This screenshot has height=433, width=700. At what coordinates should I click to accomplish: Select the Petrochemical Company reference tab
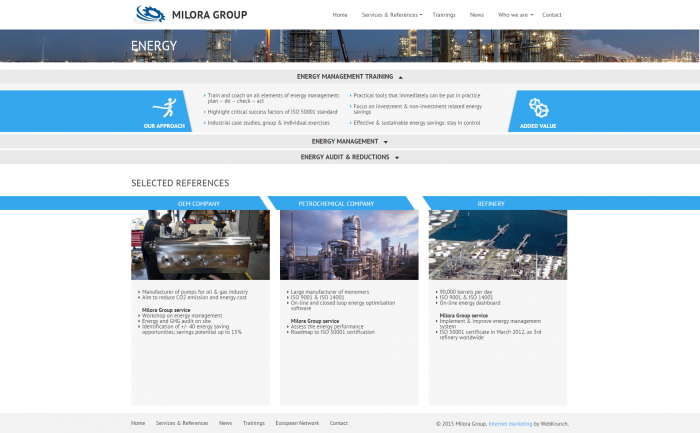[336, 204]
